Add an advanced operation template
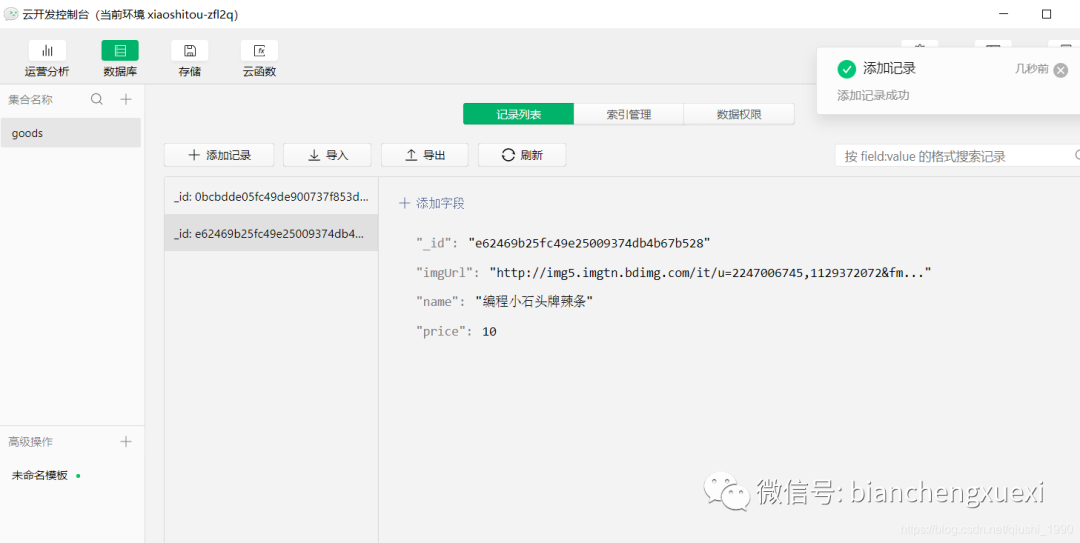1080x543 pixels. (x=126, y=442)
